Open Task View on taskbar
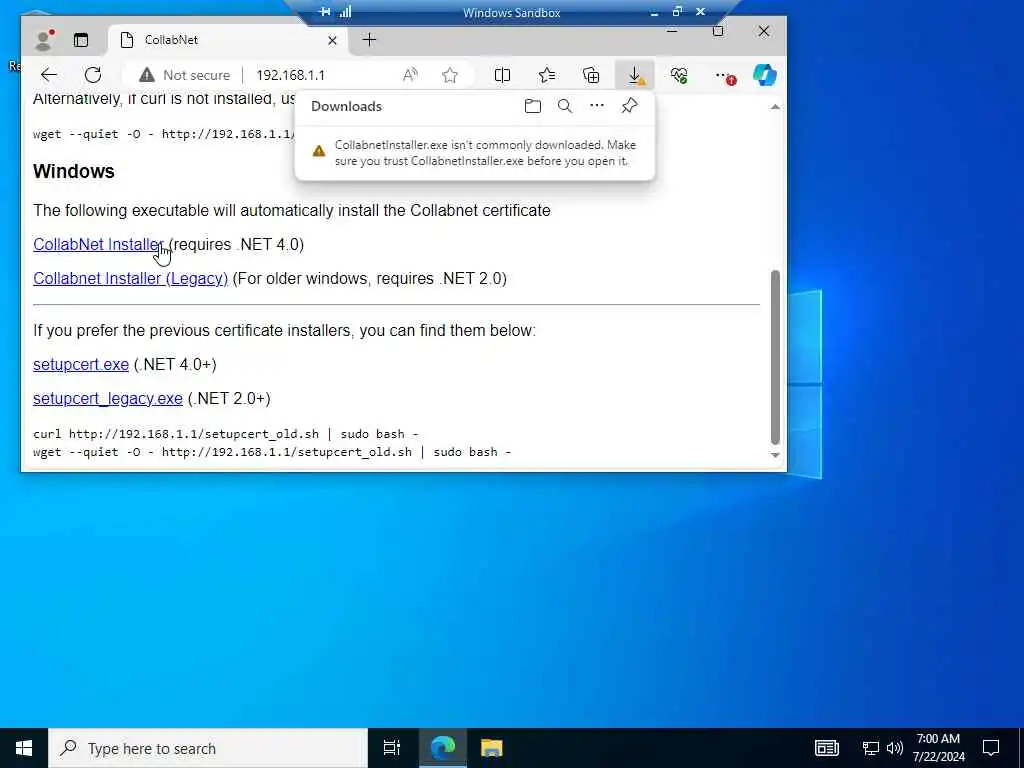Screen dimensions: 1024x768 392,748
